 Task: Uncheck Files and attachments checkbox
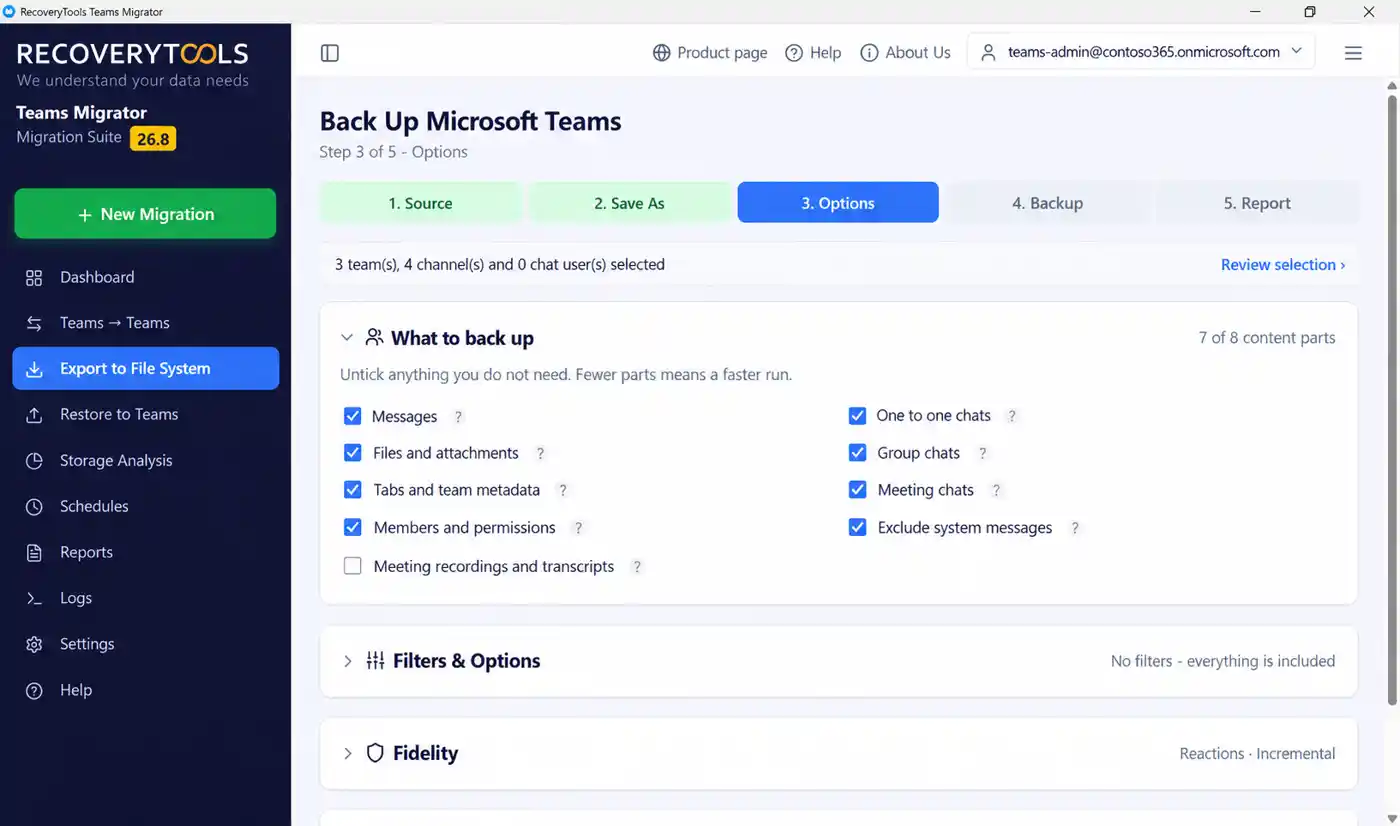352,453
